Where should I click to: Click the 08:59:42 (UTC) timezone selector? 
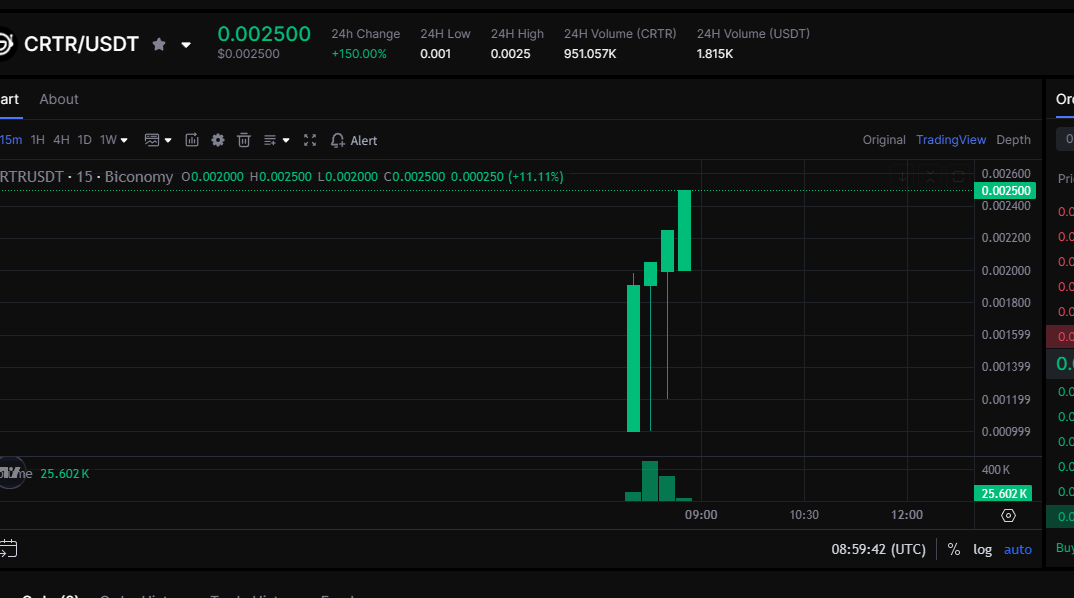click(x=878, y=549)
